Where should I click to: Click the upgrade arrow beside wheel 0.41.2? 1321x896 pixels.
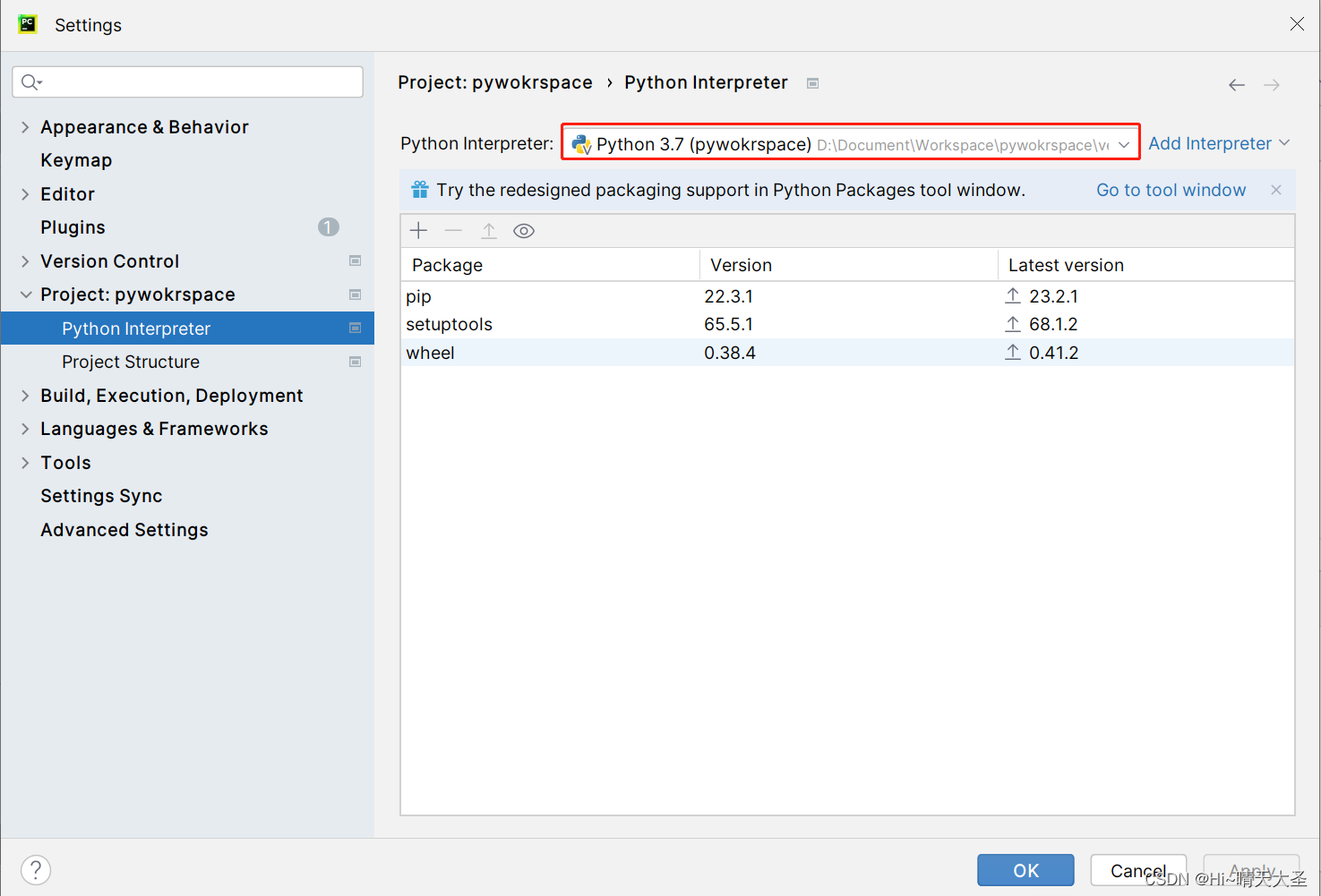pyautogui.click(x=1013, y=353)
